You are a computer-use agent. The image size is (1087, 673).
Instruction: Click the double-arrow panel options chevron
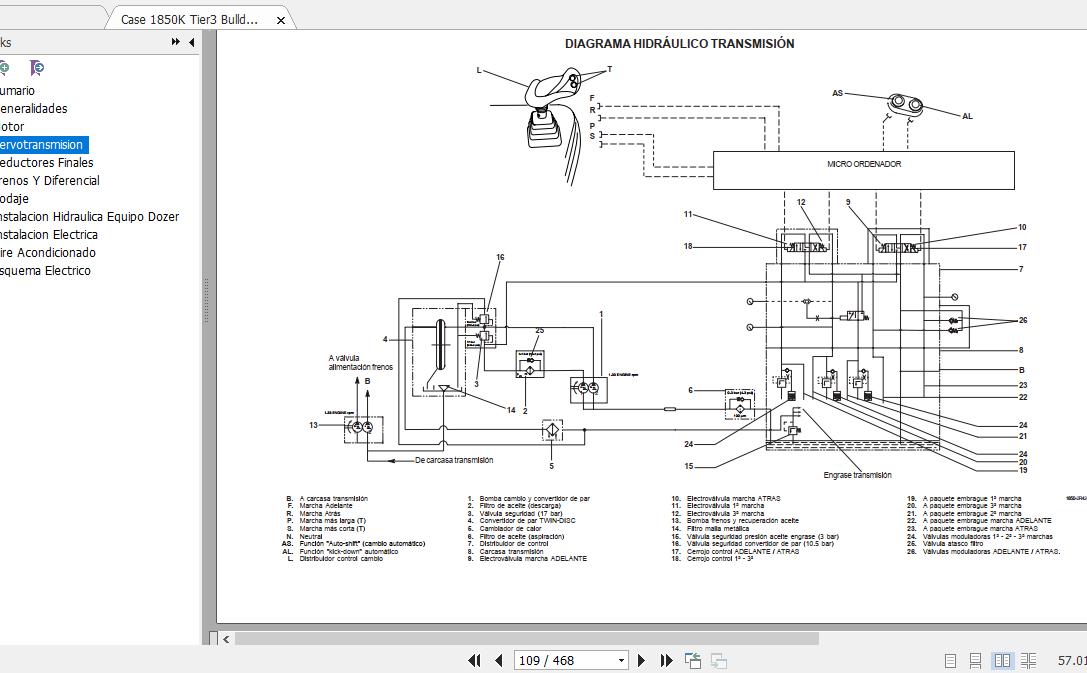[x=174, y=42]
